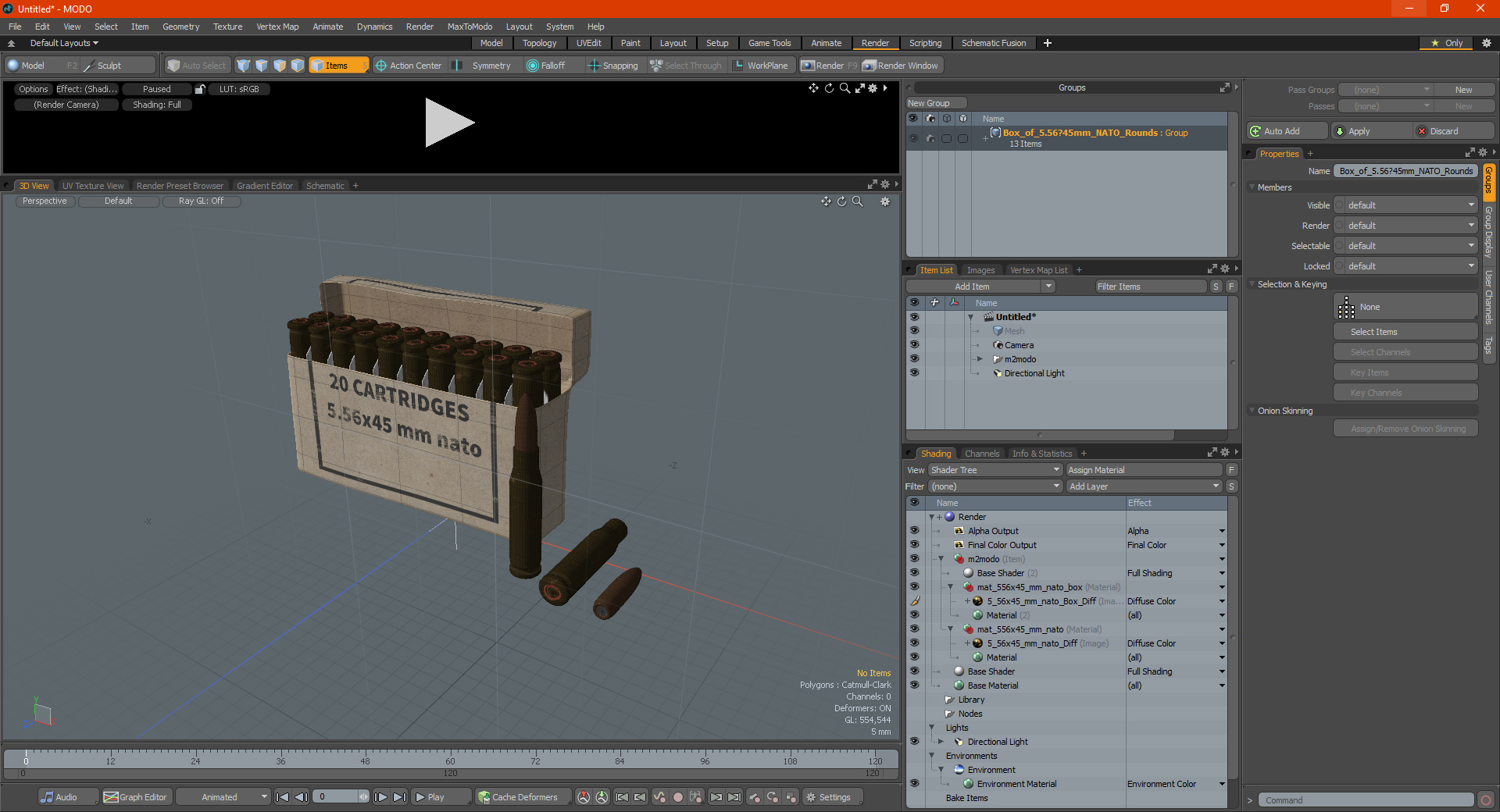The width and height of the screenshot is (1500, 812).
Task: Open the Animated keying dropdown
Action: 223,797
